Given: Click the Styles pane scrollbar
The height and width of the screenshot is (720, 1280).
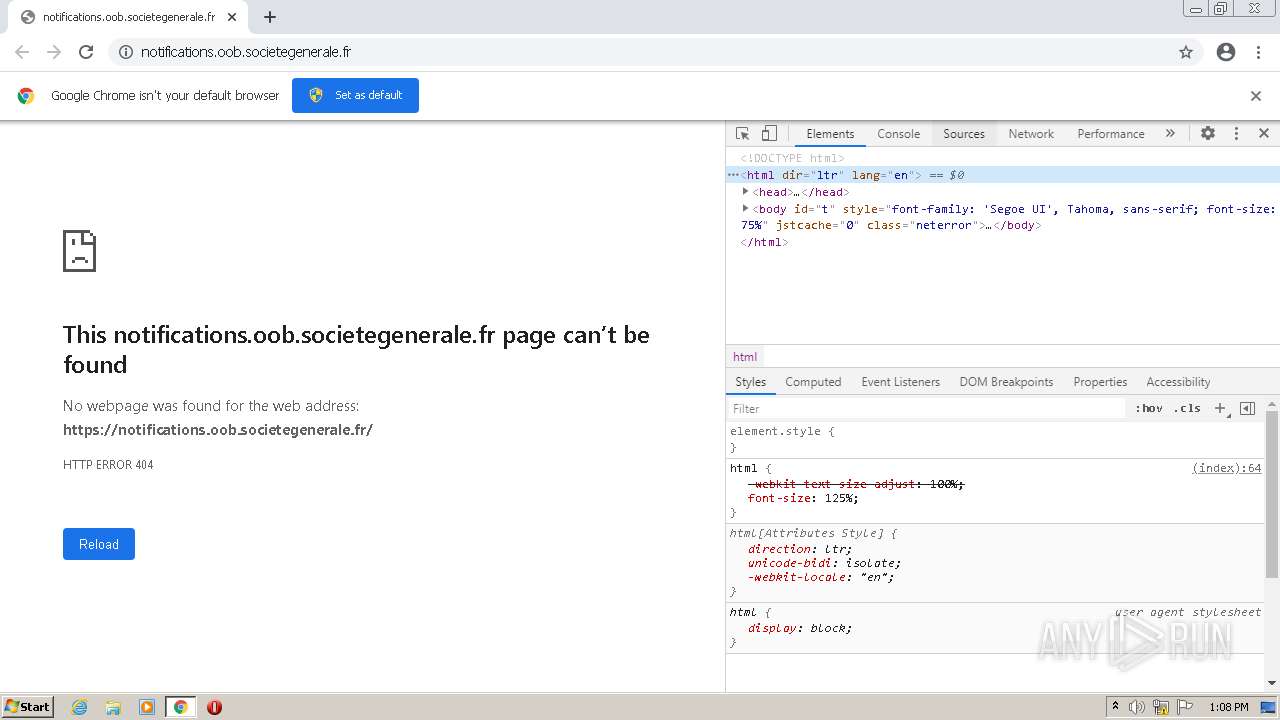Looking at the screenshot, I should tap(1272, 494).
